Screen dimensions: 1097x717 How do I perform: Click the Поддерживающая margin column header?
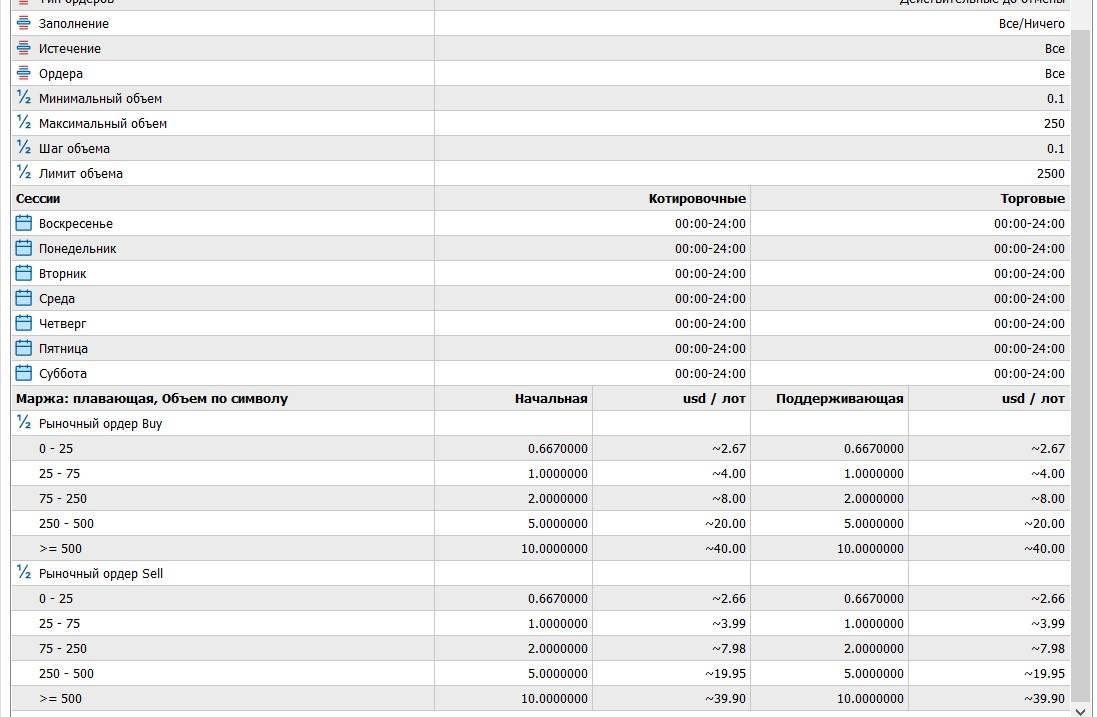click(840, 398)
